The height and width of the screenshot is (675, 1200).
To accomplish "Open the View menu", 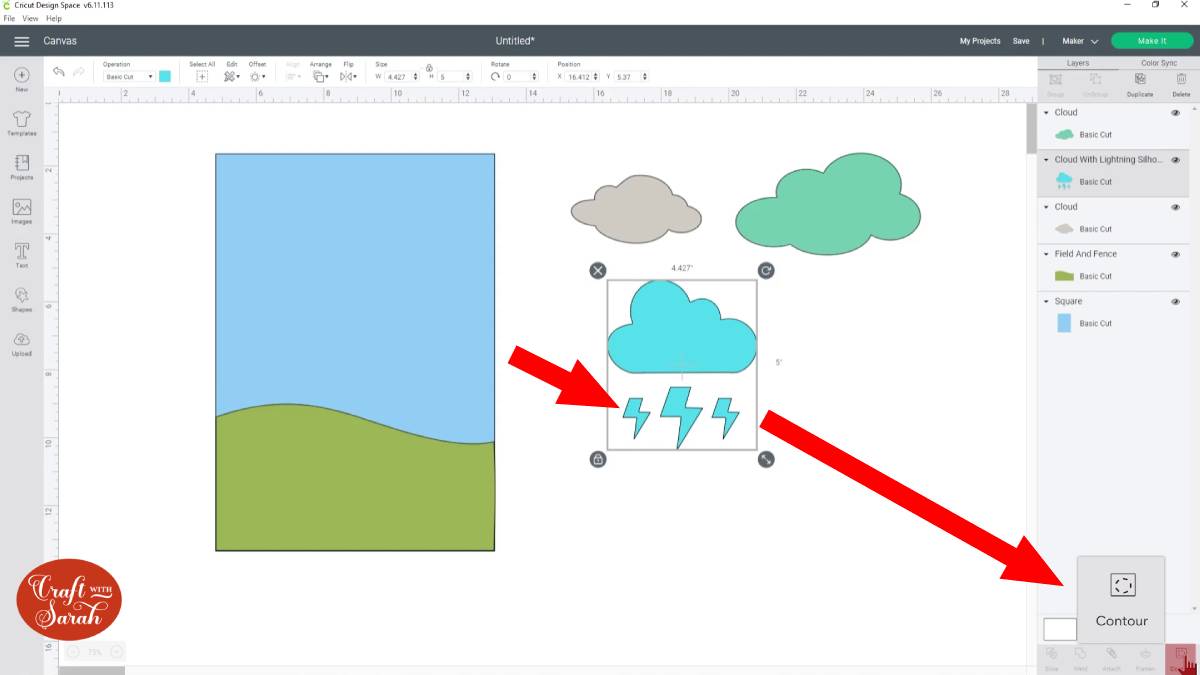I will coord(29,17).
